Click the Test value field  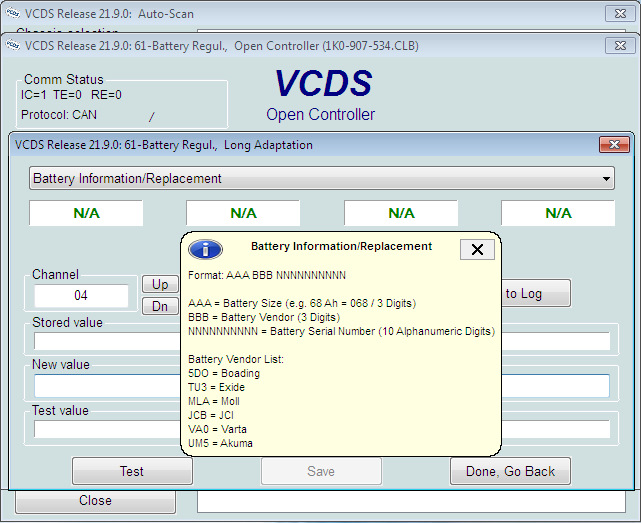click(321, 429)
